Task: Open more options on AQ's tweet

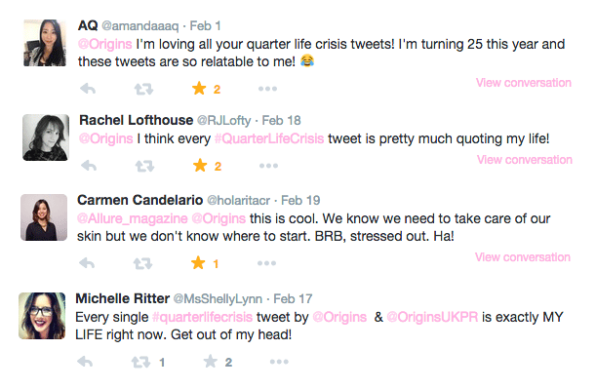Action: click(268, 89)
